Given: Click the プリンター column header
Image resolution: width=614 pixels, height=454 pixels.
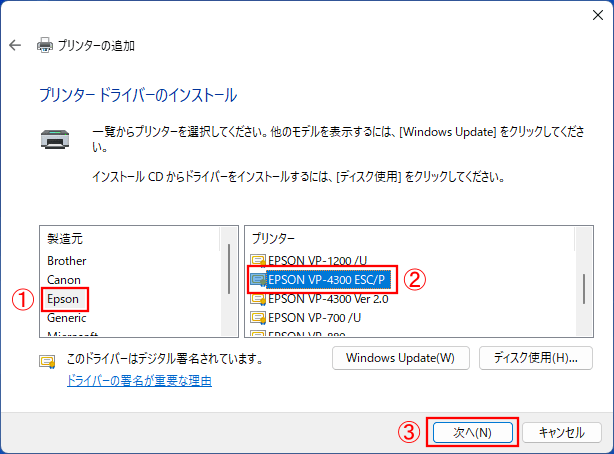Looking at the screenshot, I should tap(273, 238).
